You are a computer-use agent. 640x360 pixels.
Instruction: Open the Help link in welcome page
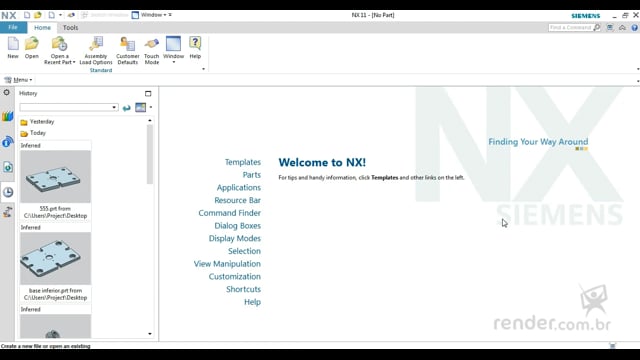(x=252, y=302)
